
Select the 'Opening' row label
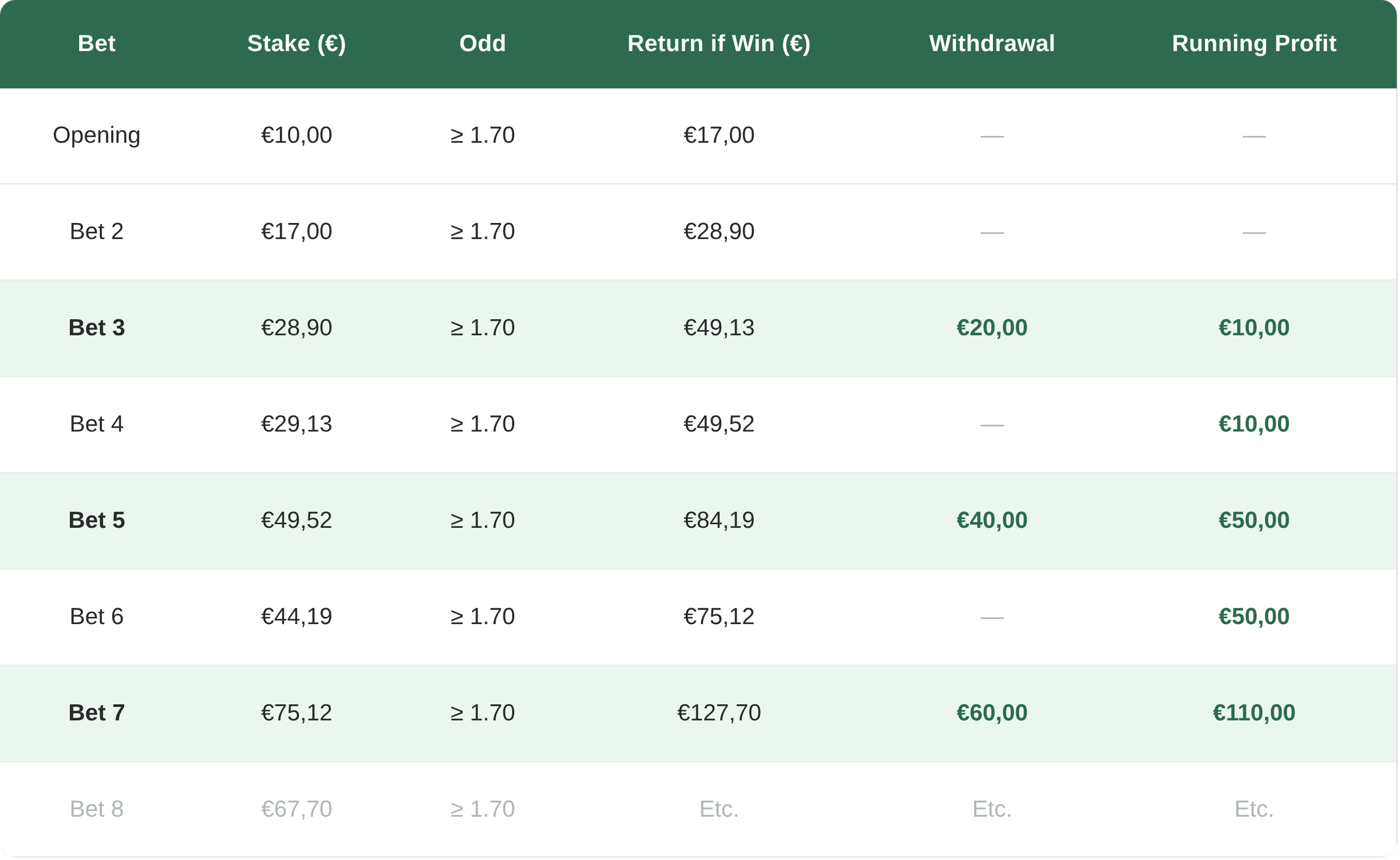(x=97, y=136)
